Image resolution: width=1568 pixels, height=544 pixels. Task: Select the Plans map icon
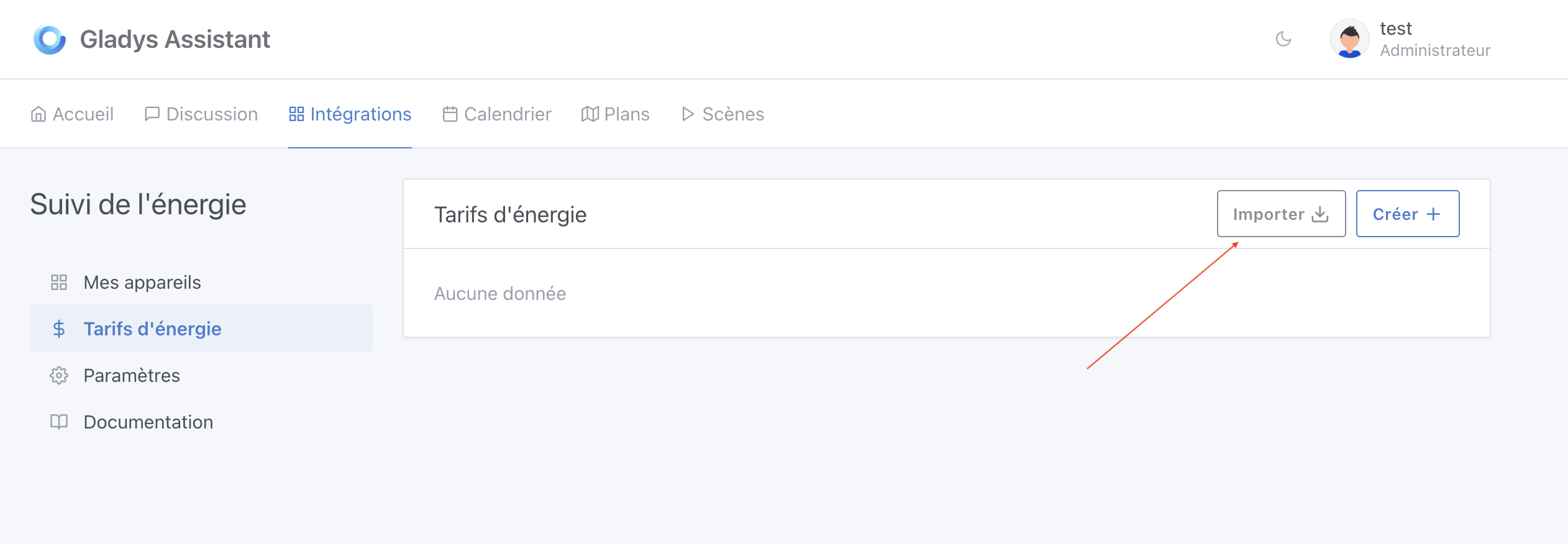589,114
